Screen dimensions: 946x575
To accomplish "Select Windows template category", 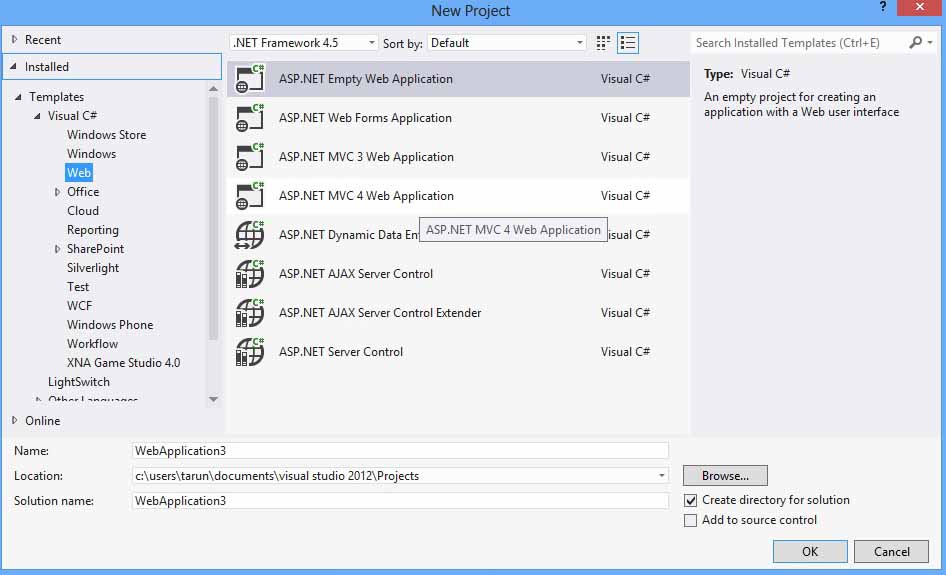I will pyautogui.click(x=91, y=154).
